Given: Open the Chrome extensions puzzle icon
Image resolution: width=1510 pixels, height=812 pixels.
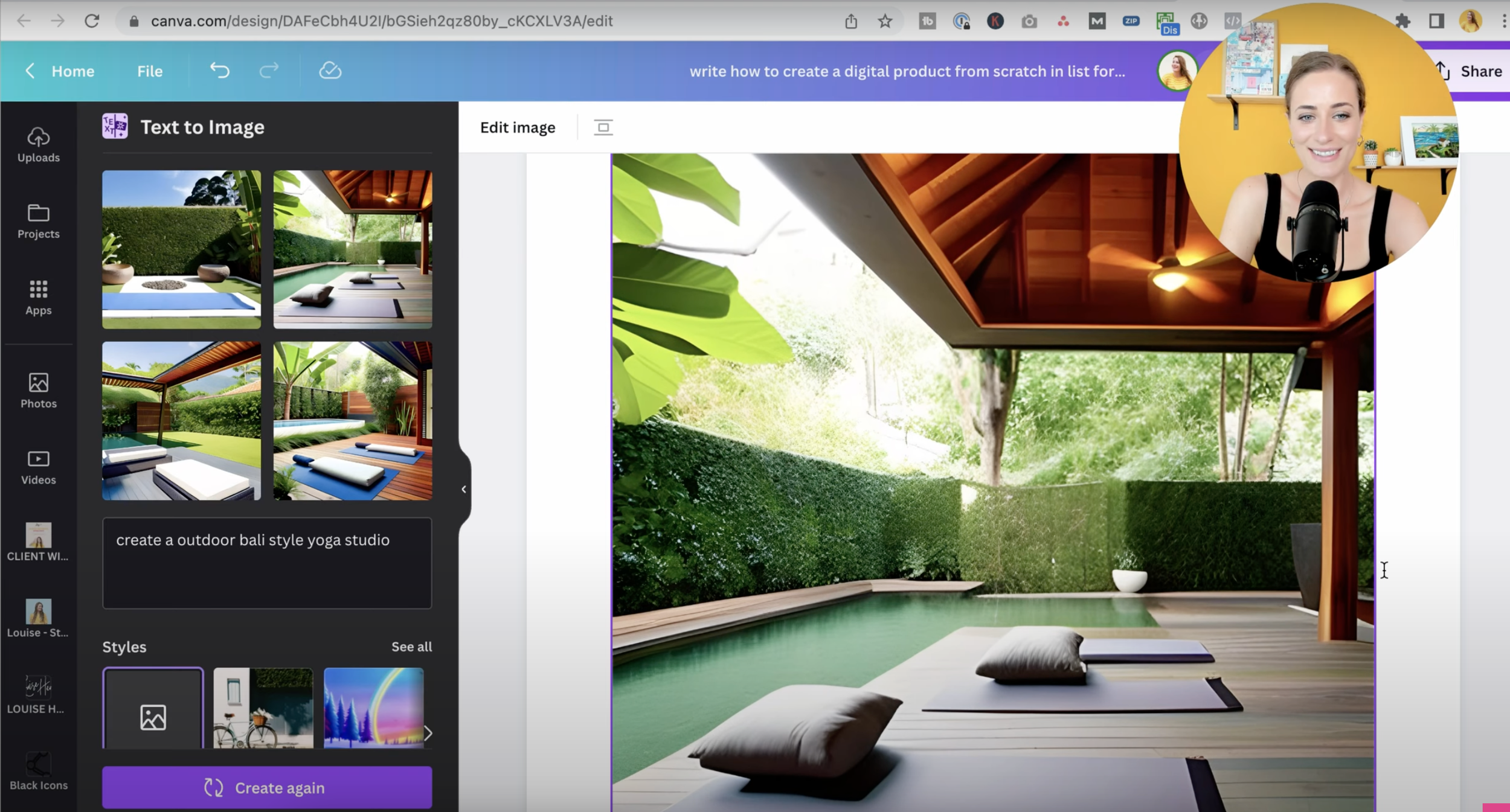Looking at the screenshot, I should (1402, 21).
